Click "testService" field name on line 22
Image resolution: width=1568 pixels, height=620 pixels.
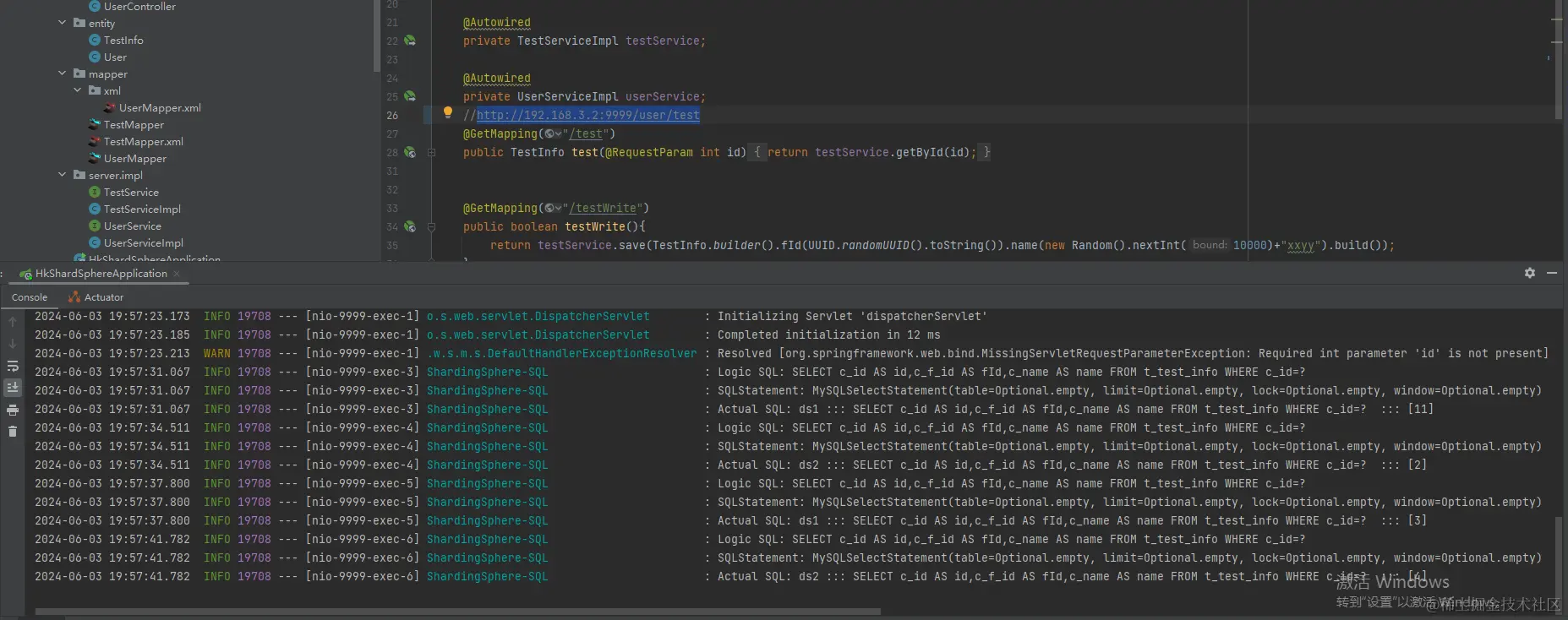tap(663, 41)
